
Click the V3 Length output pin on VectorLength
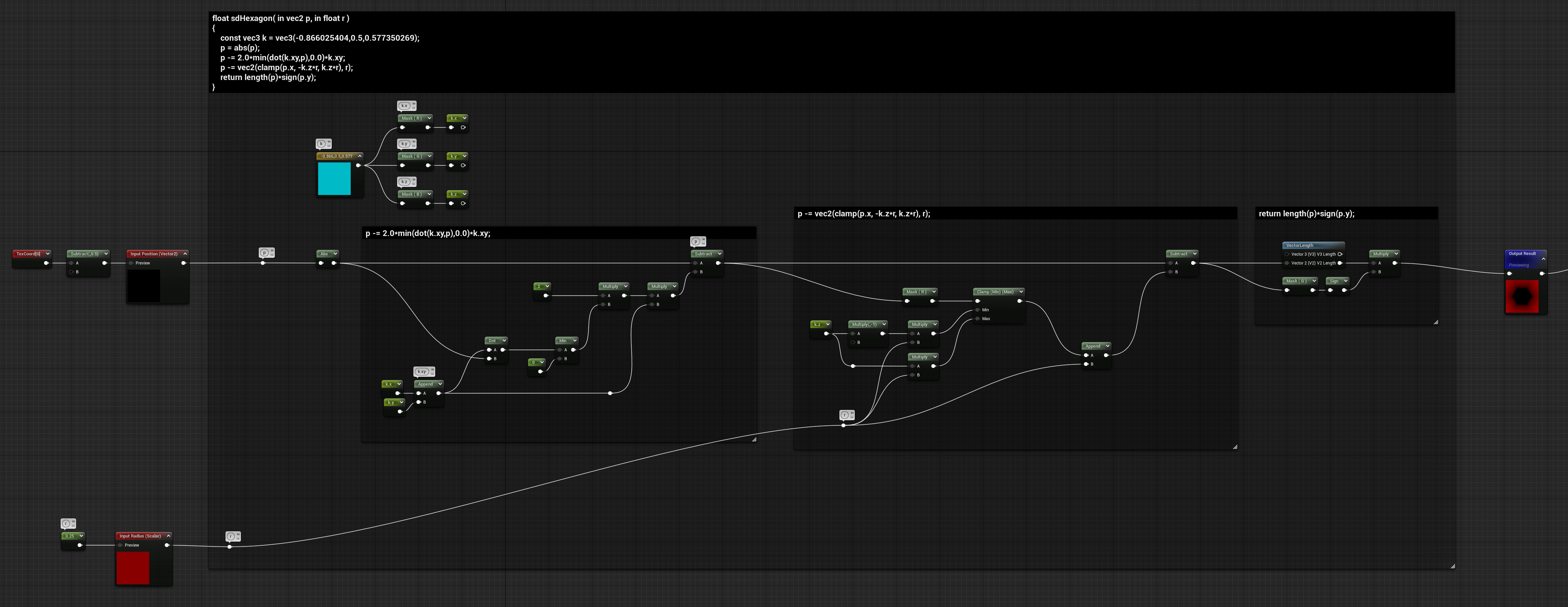(1340, 254)
